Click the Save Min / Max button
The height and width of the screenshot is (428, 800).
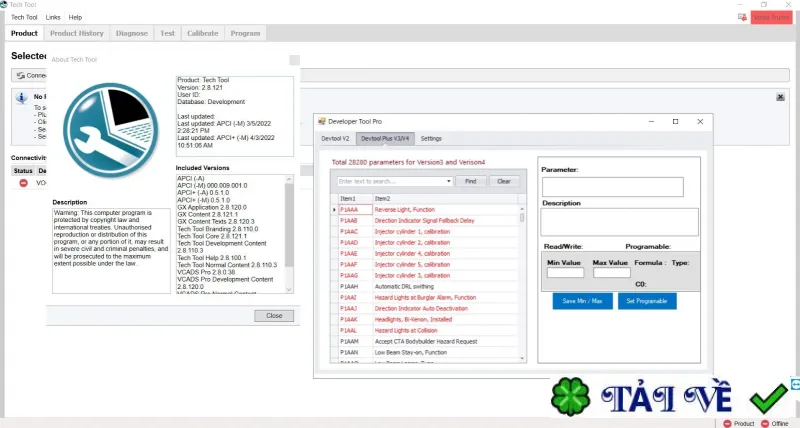click(582, 301)
